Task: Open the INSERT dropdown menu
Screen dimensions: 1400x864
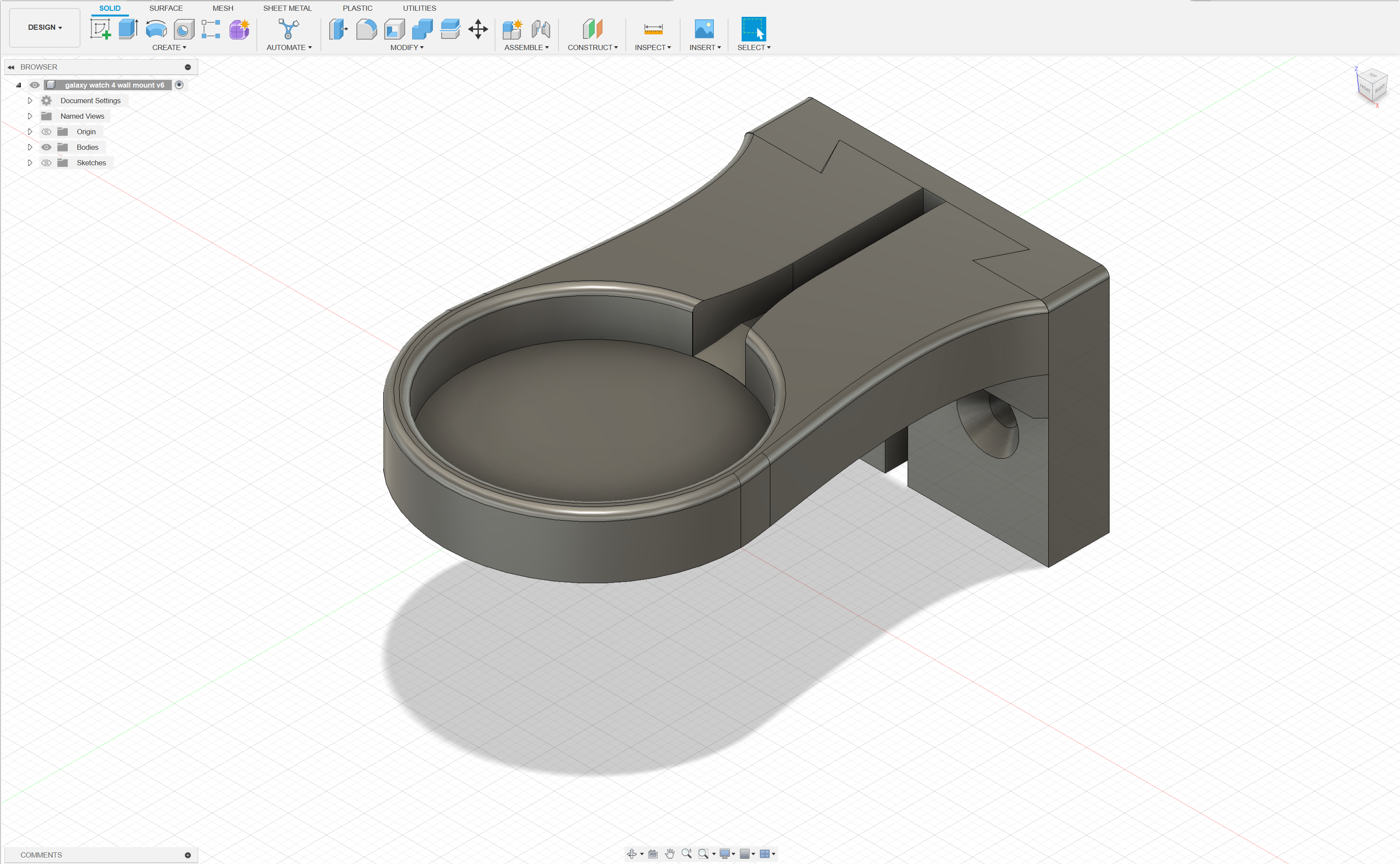Action: click(705, 47)
